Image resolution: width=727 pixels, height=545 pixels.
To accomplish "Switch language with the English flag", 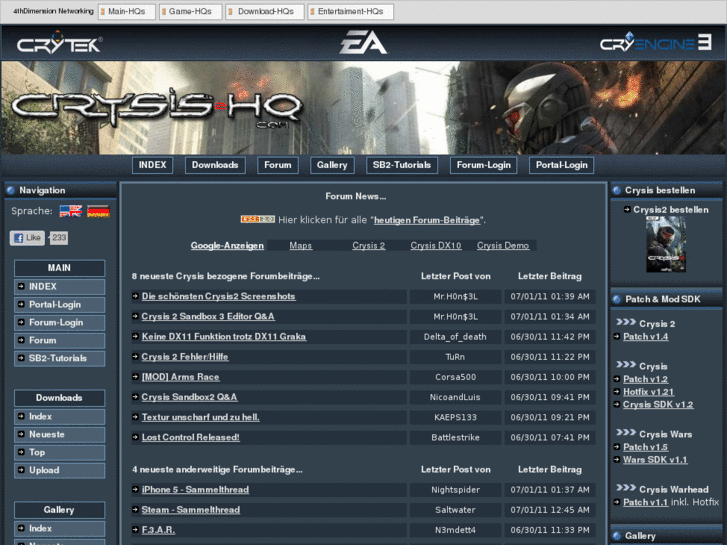I will (71, 211).
